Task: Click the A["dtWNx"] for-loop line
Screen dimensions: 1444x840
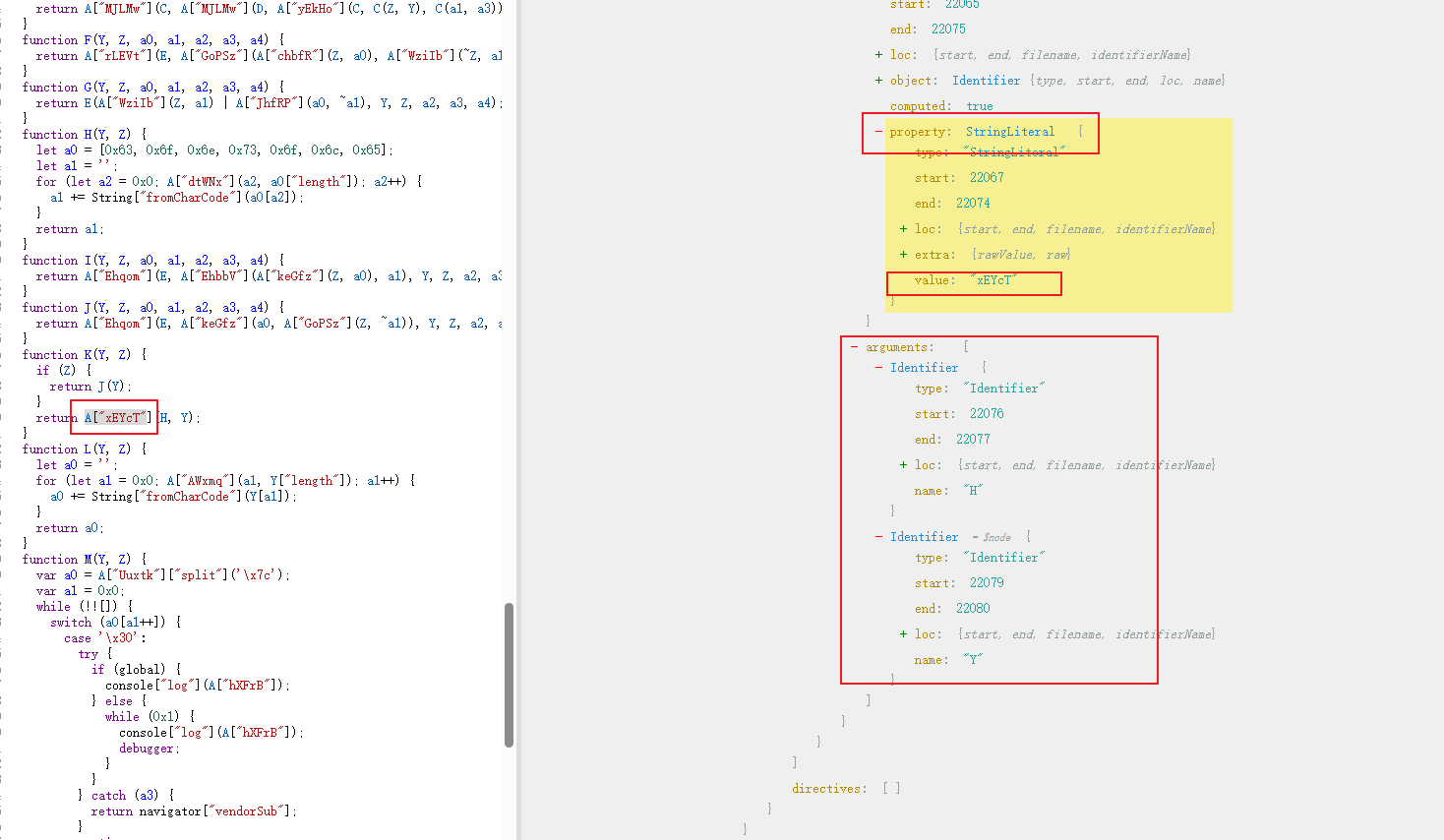Action: coord(229,182)
